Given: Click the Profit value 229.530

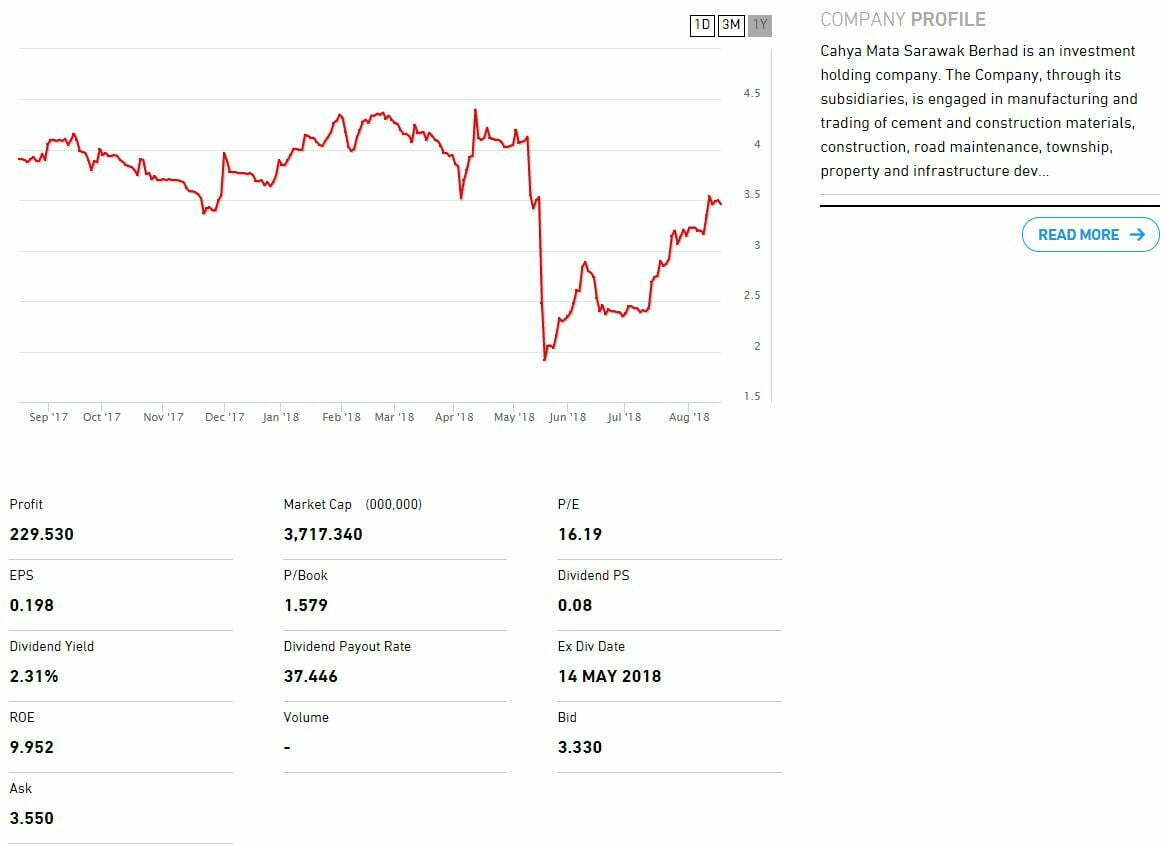Looking at the screenshot, I should (x=42, y=534).
